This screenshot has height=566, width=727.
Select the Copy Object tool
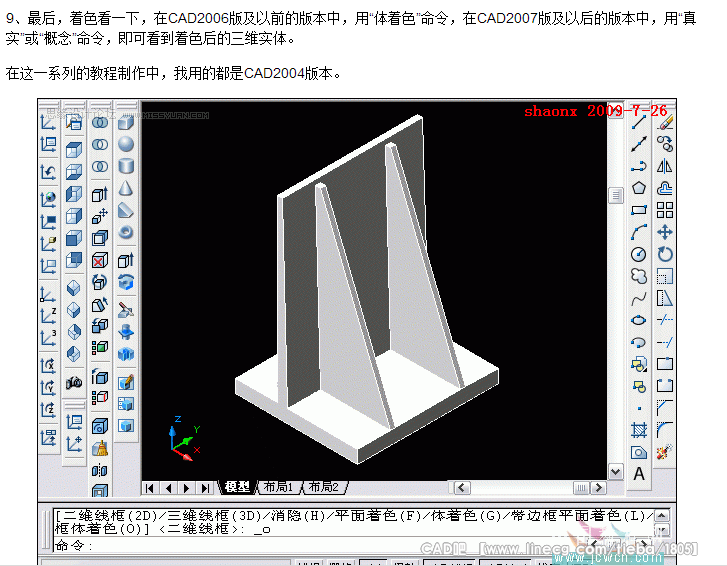(665, 144)
